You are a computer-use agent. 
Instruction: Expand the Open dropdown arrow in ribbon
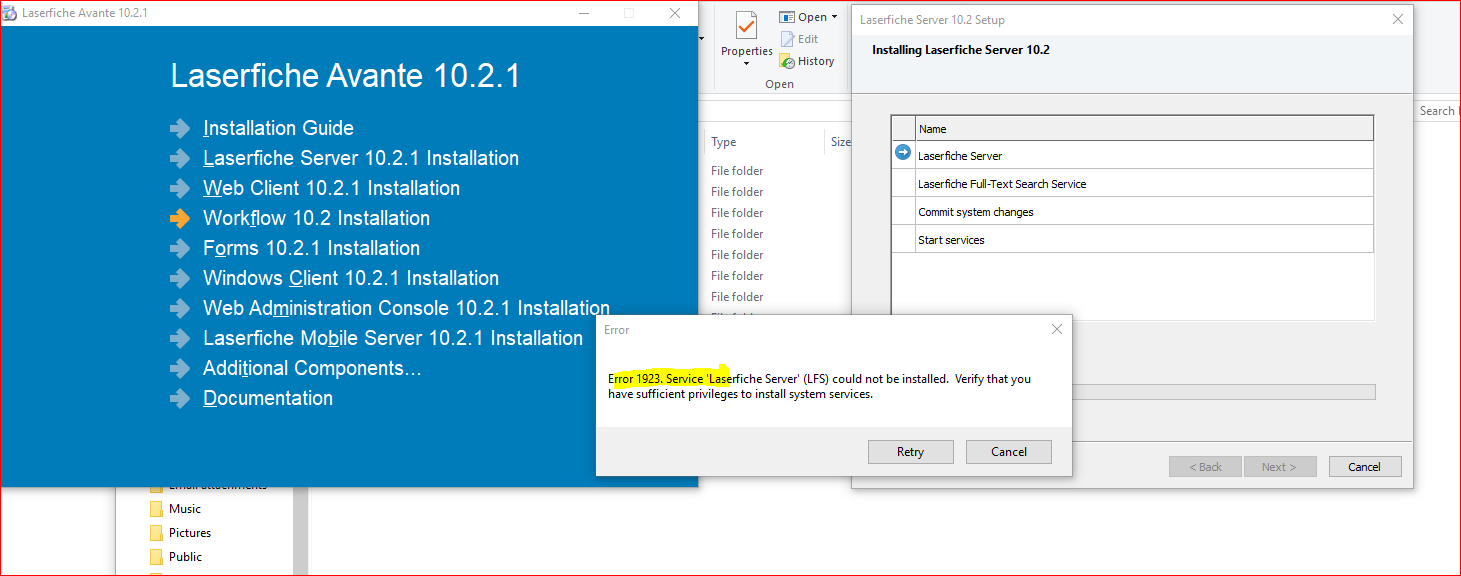pyautogui.click(x=834, y=17)
